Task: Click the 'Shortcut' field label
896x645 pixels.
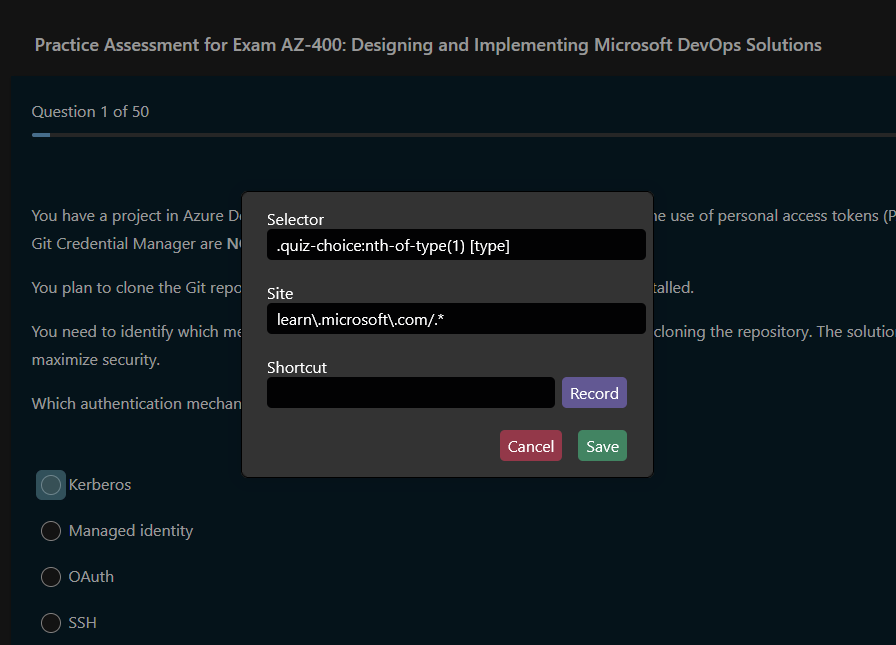Action: coord(297,367)
